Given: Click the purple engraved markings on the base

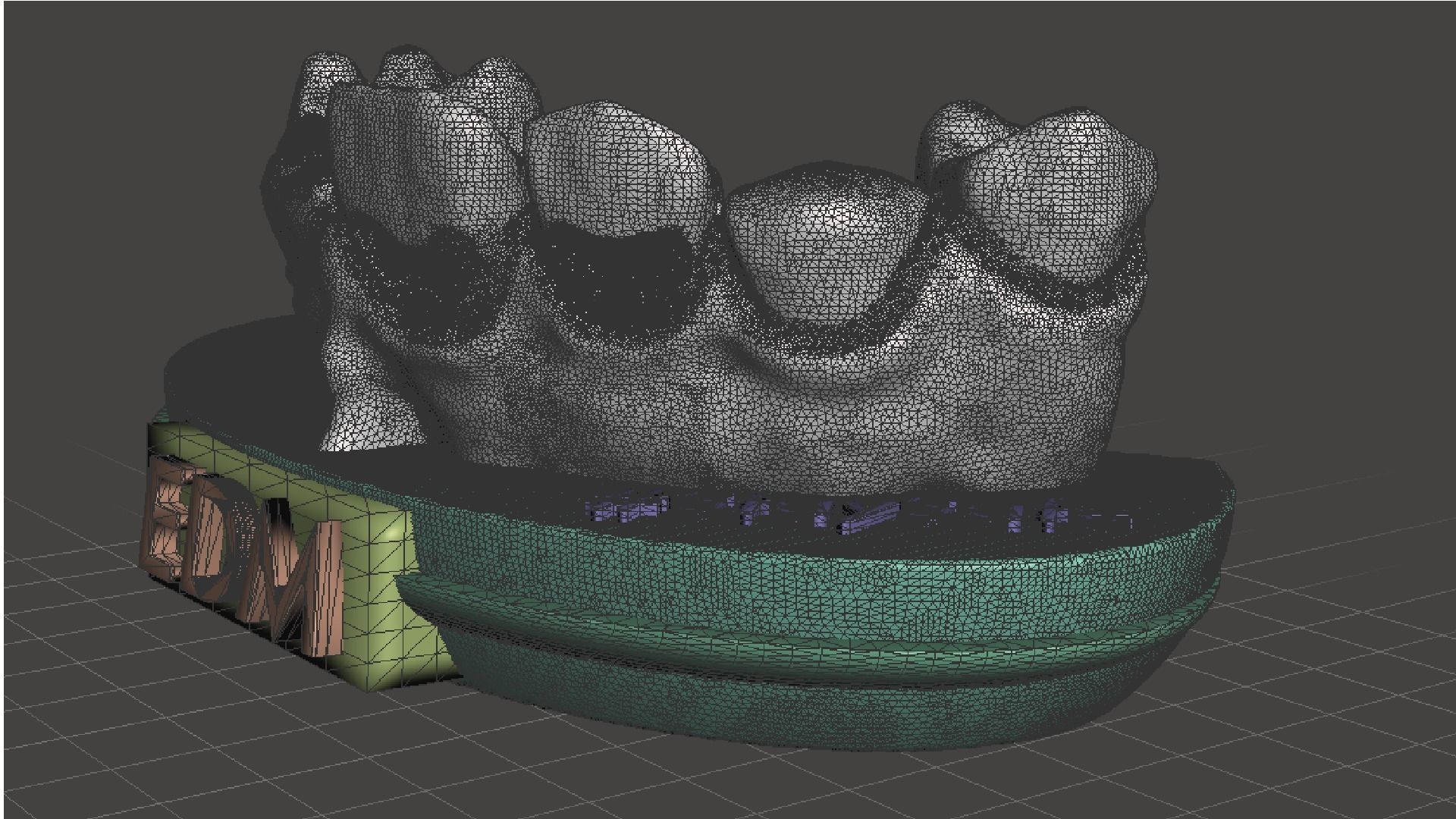Looking at the screenshot, I should point(857,514).
